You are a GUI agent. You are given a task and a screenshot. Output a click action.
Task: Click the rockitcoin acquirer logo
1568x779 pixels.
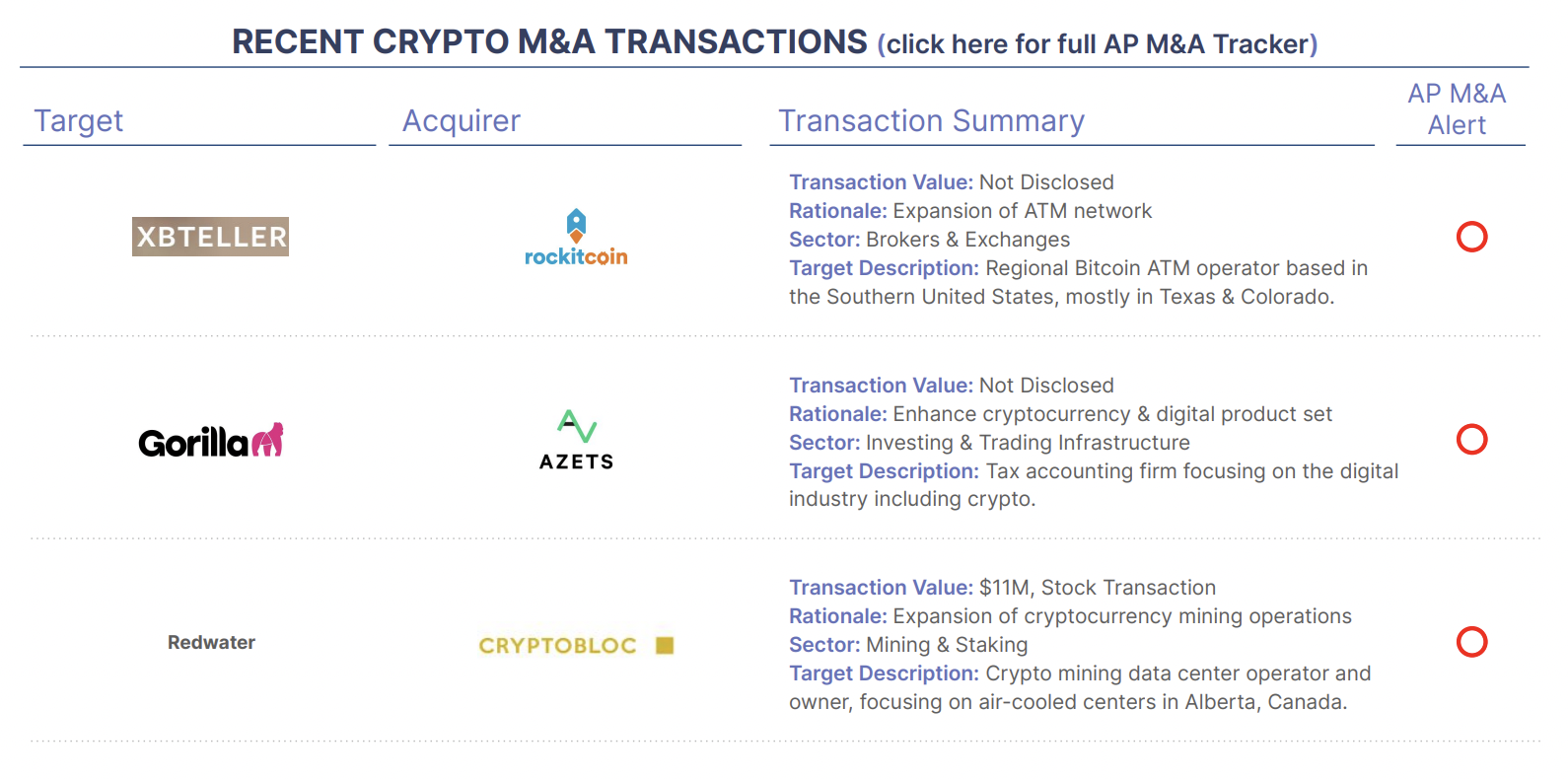tap(576, 238)
